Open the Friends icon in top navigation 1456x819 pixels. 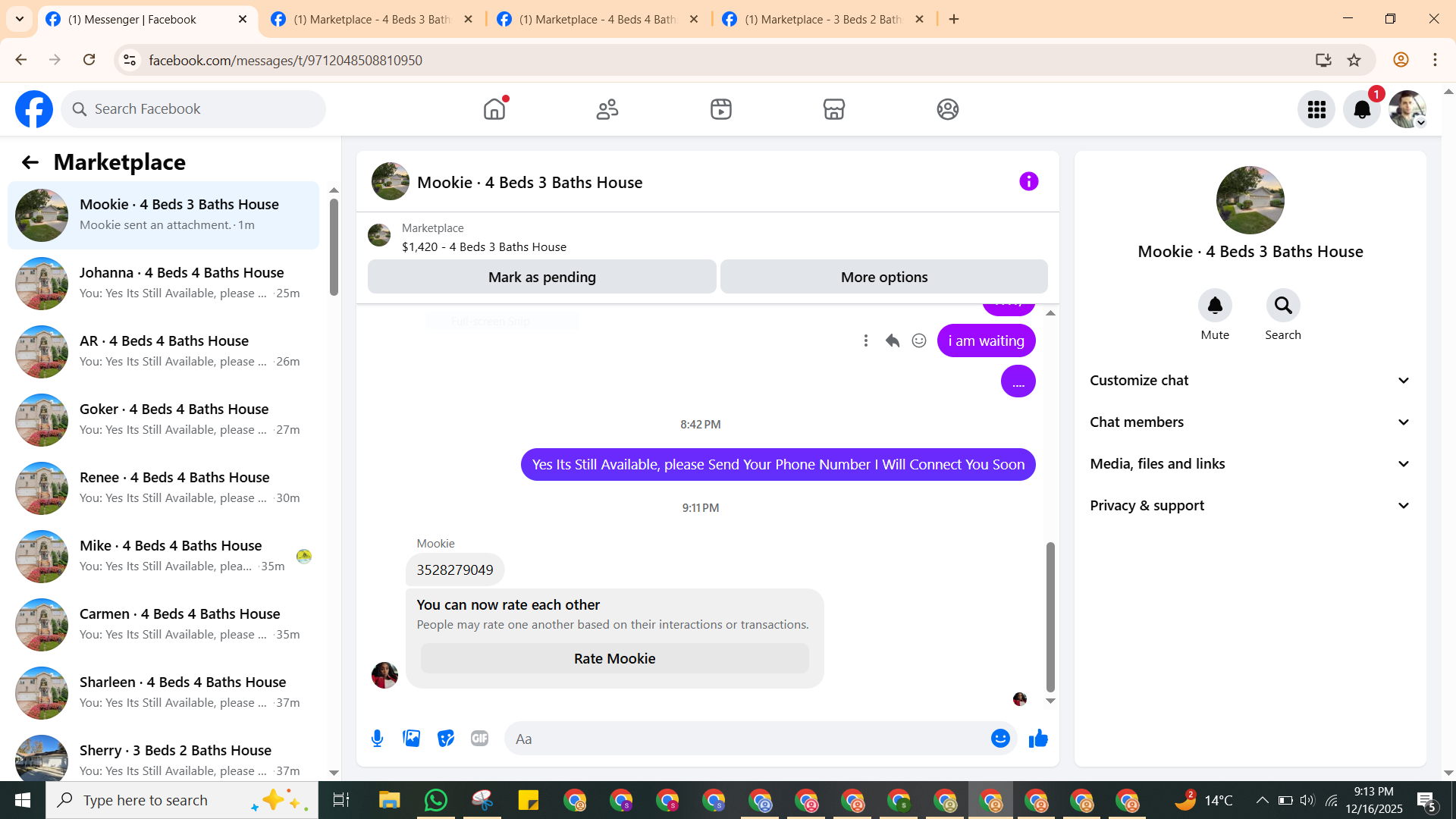[x=607, y=109]
